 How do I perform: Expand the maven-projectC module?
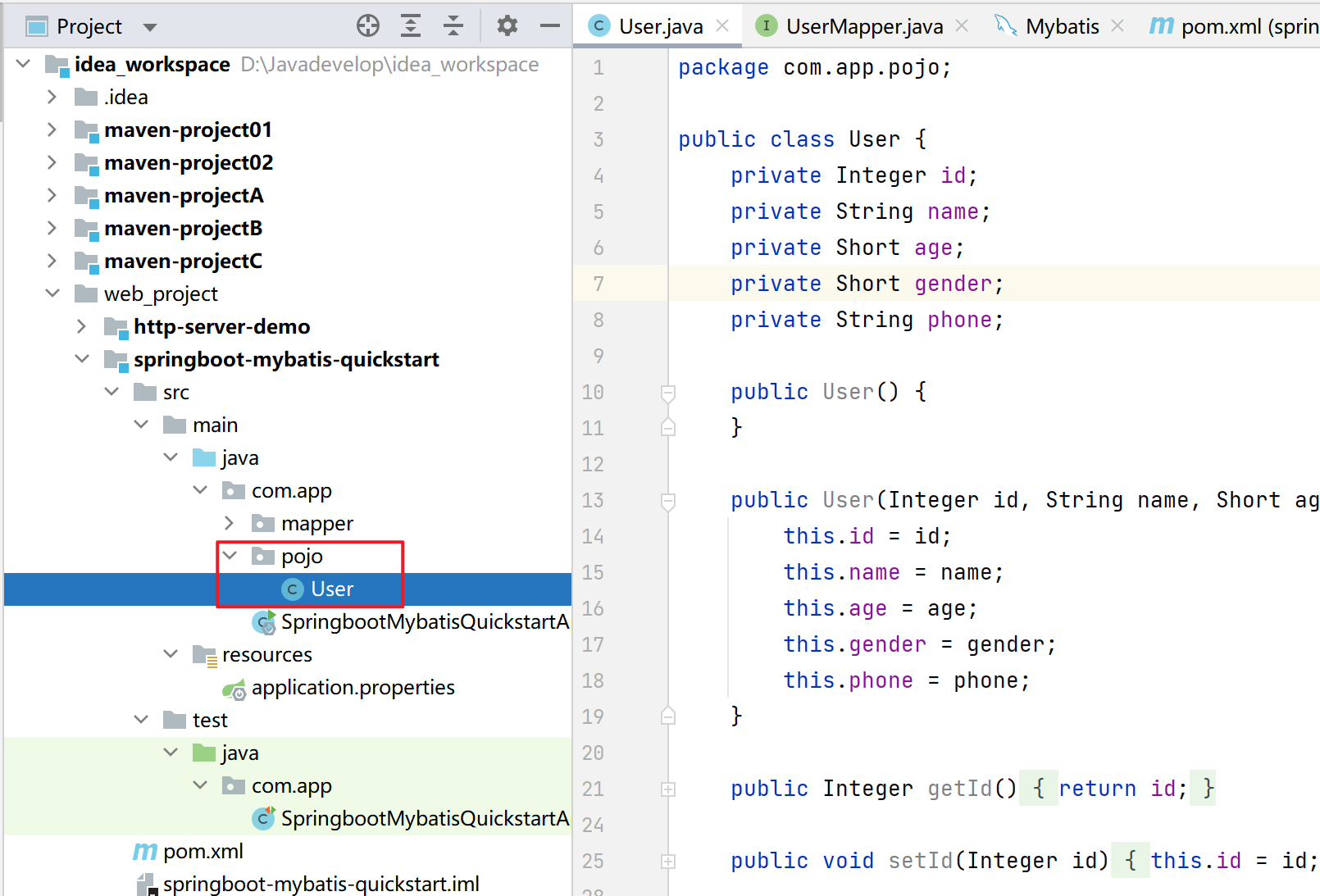52,261
